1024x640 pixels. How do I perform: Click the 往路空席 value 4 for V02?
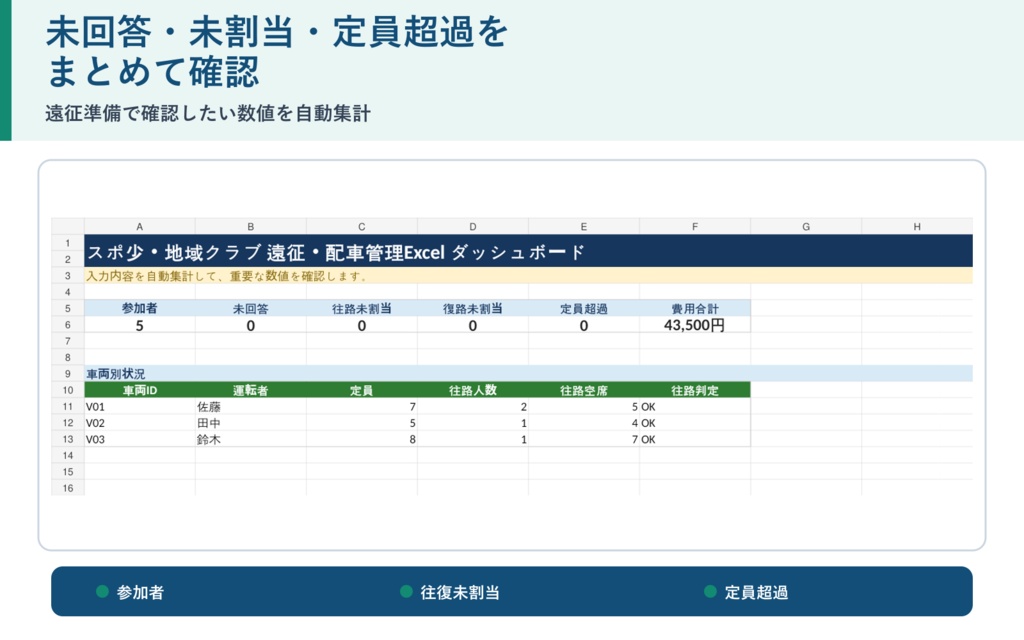[584, 423]
